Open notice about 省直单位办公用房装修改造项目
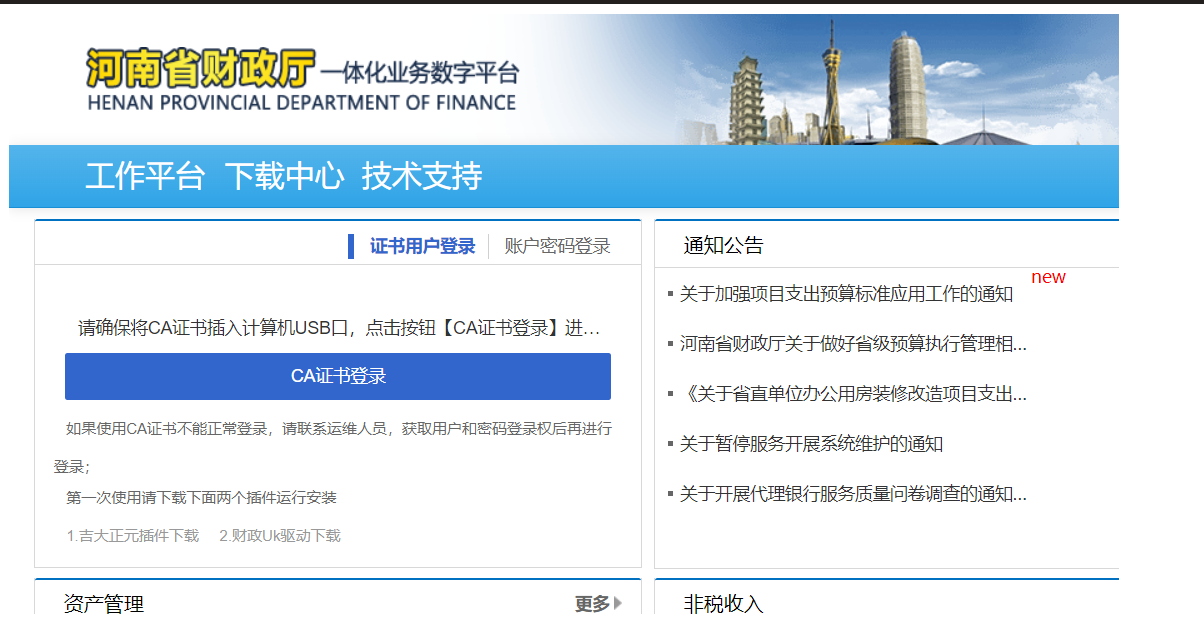Image resolution: width=1204 pixels, height=622 pixels. [853, 394]
